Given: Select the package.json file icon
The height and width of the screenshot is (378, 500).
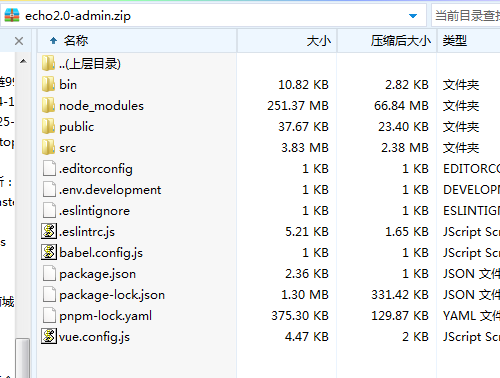Looking at the screenshot, I should click(49, 273).
